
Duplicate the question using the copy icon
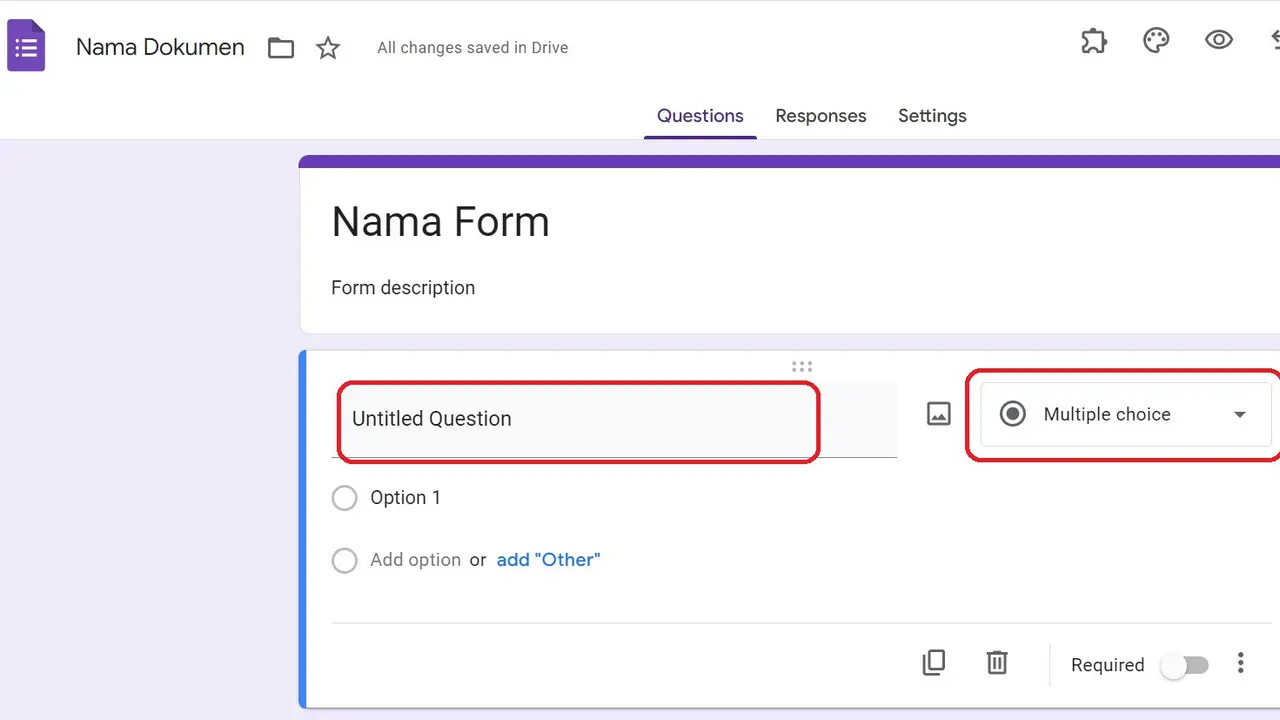tap(933, 662)
